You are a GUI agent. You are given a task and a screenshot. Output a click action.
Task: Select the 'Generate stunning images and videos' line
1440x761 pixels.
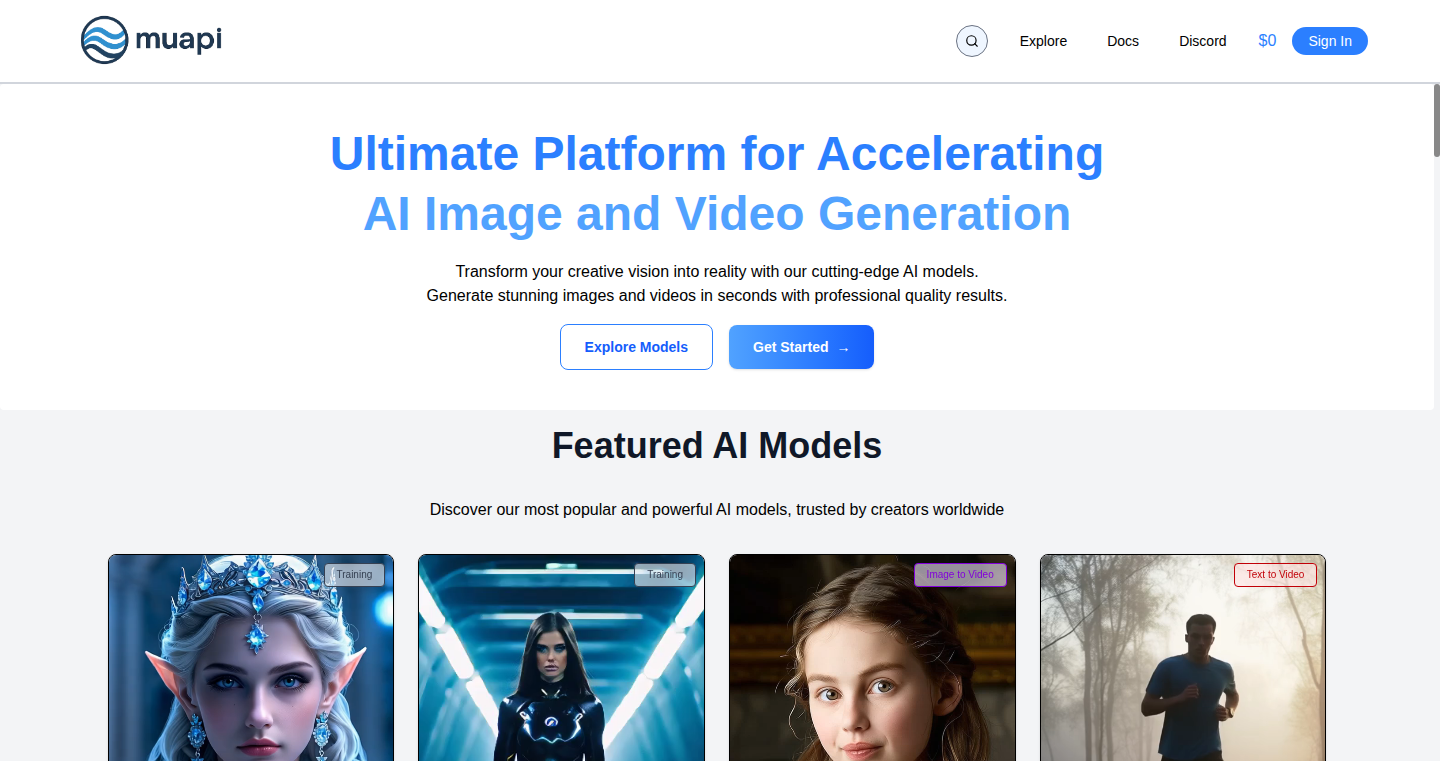pyautogui.click(x=717, y=296)
